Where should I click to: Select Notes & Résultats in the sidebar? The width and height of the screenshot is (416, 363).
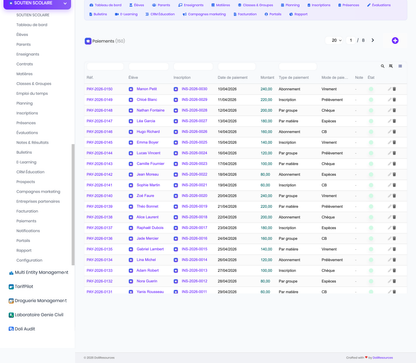click(32, 142)
